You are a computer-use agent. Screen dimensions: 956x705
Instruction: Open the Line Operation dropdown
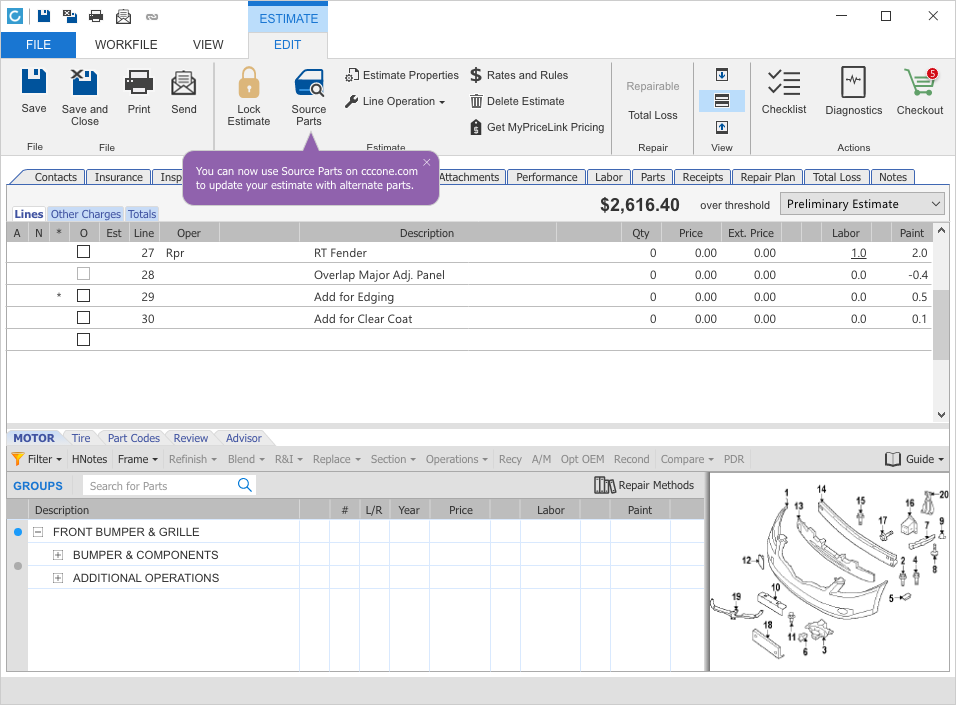pyautogui.click(x=395, y=101)
